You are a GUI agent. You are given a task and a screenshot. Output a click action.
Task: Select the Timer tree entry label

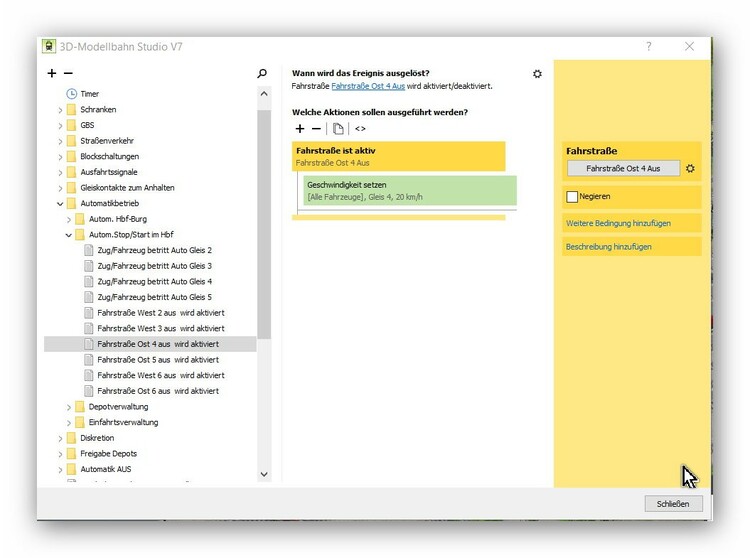click(89, 94)
